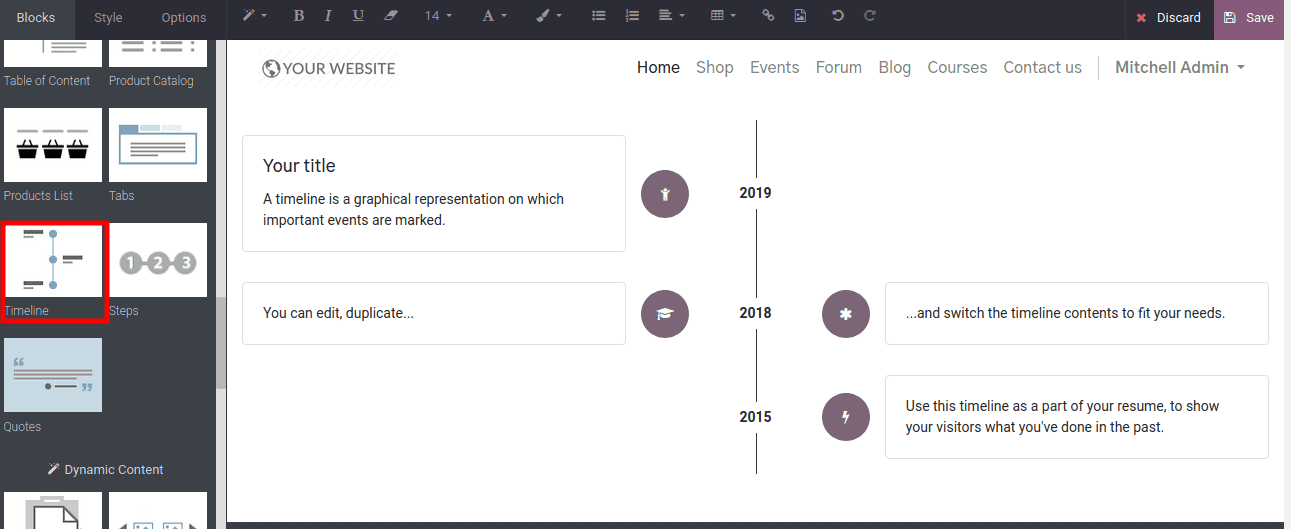Open the Blog menu item
Screen dimensions: 1291x529
894,67
